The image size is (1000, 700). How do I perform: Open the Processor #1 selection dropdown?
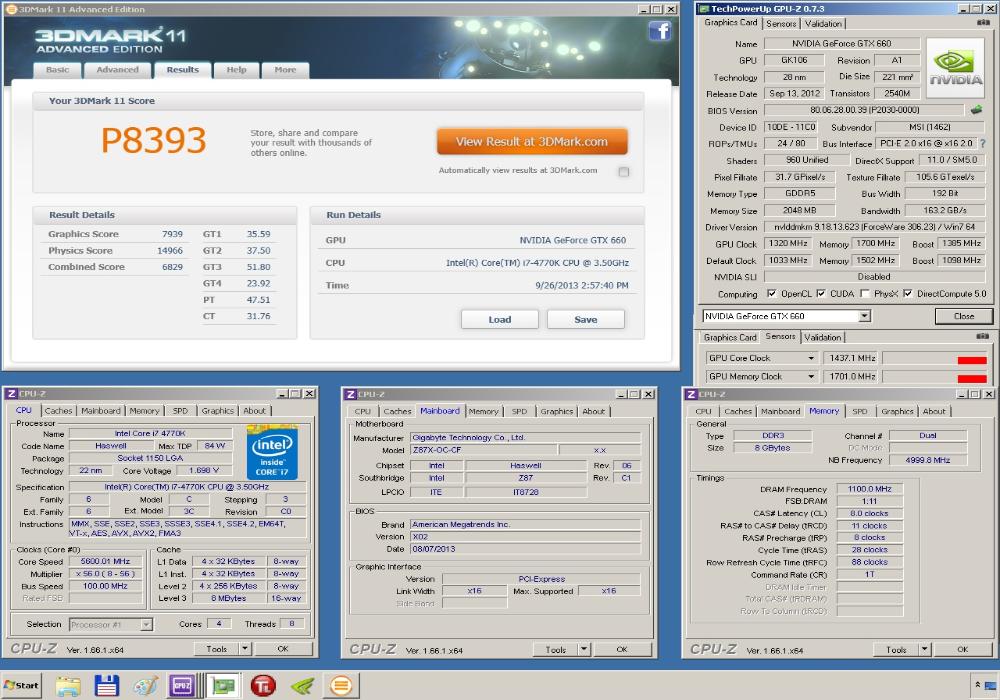pyautogui.click(x=146, y=625)
